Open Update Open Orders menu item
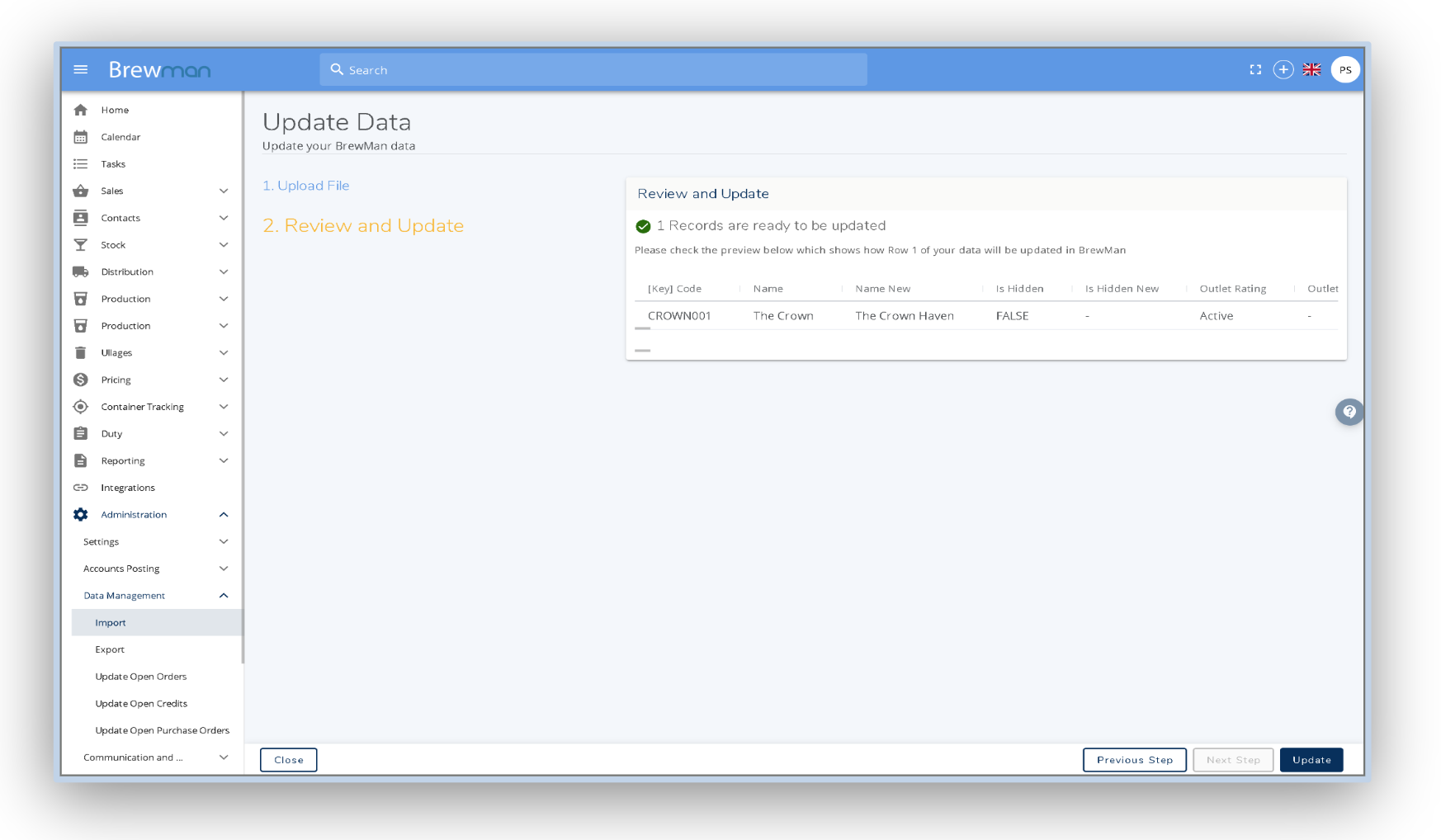The width and height of the screenshot is (1441, 840). point(141,677)
